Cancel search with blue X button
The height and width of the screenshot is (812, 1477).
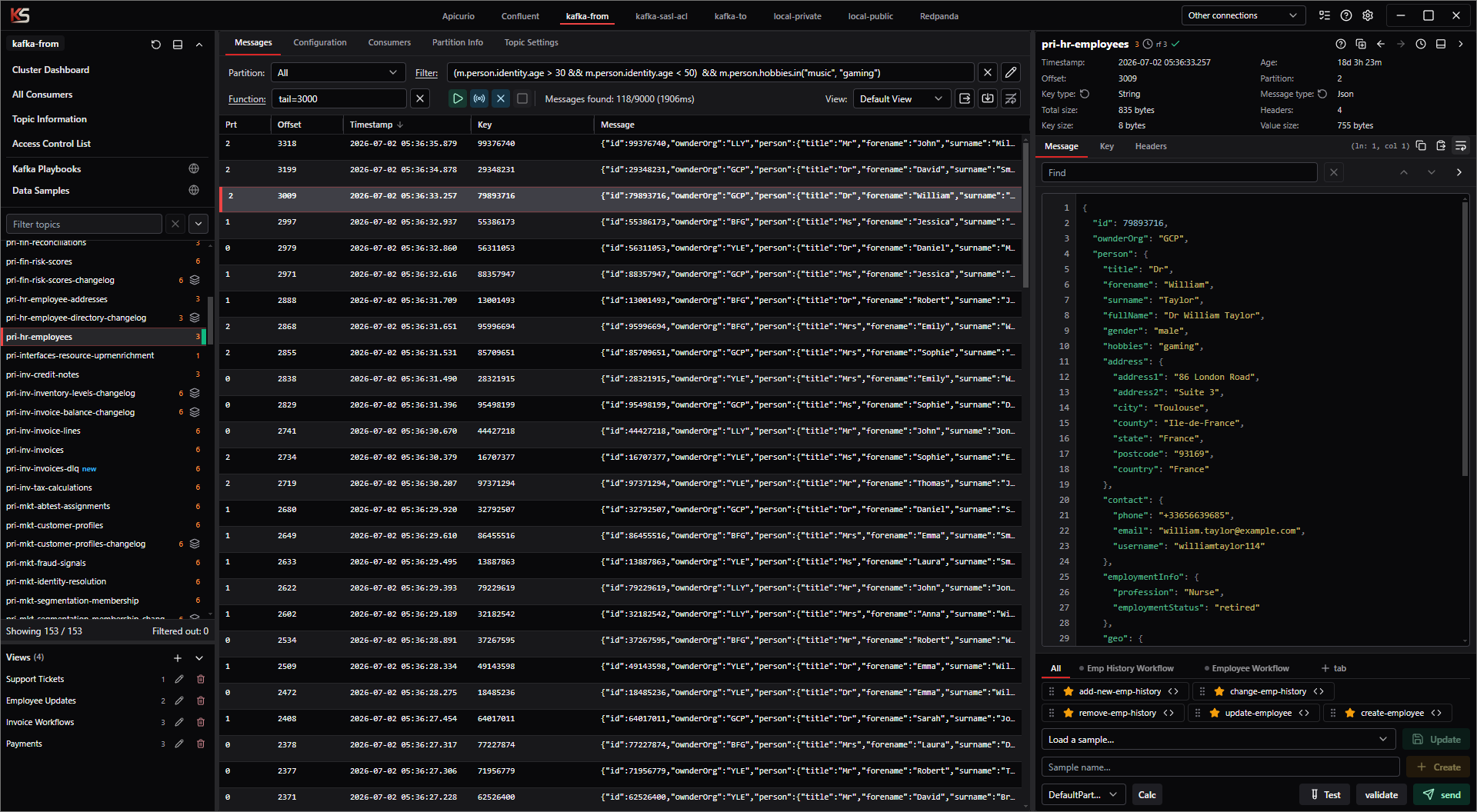coord(501,98)
